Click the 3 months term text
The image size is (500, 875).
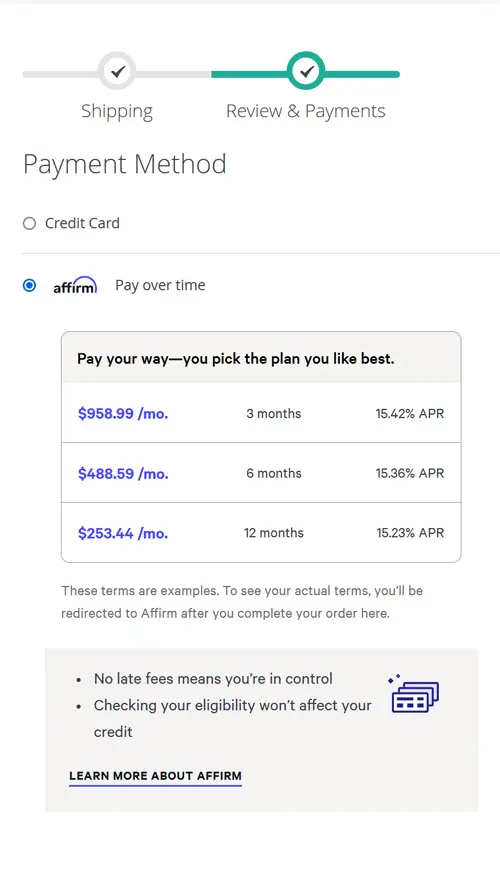273,414
